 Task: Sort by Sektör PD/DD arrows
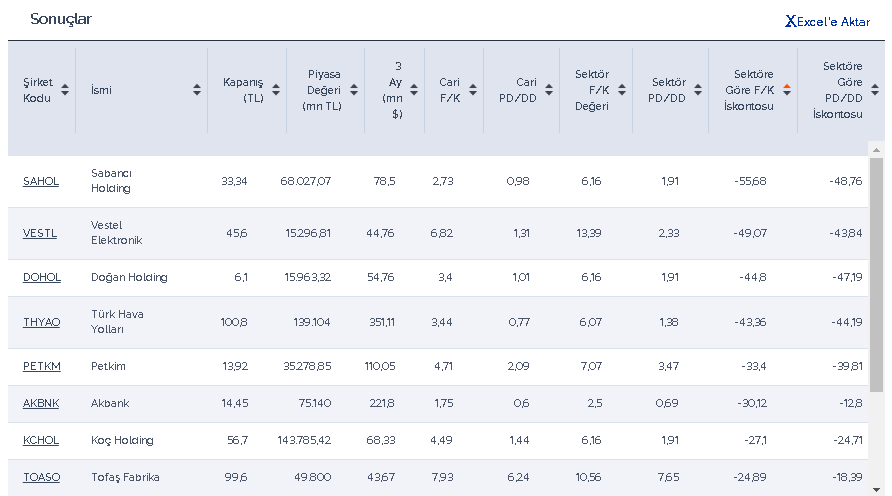698,90
